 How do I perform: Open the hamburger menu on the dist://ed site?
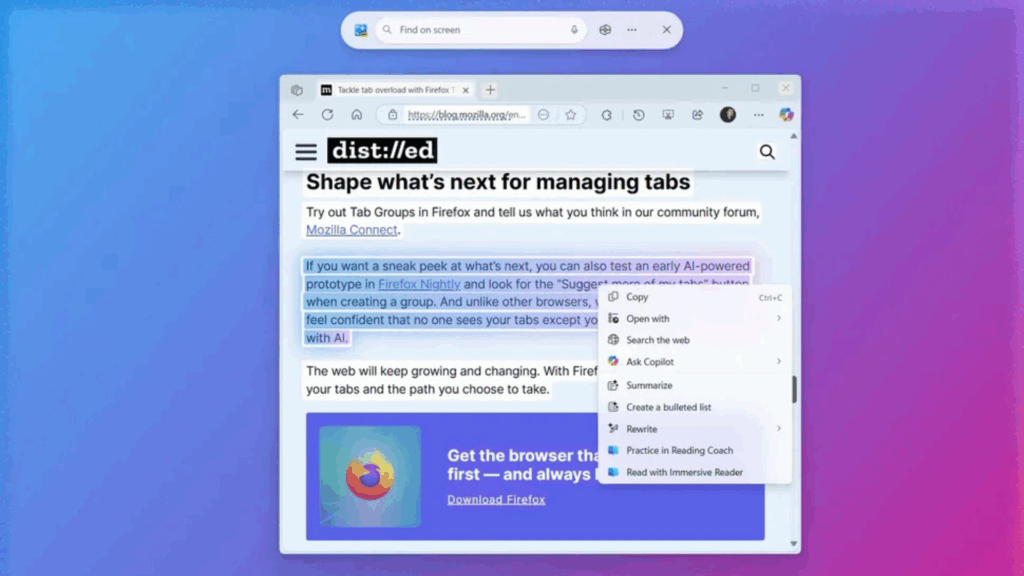[x=306, y=152]
